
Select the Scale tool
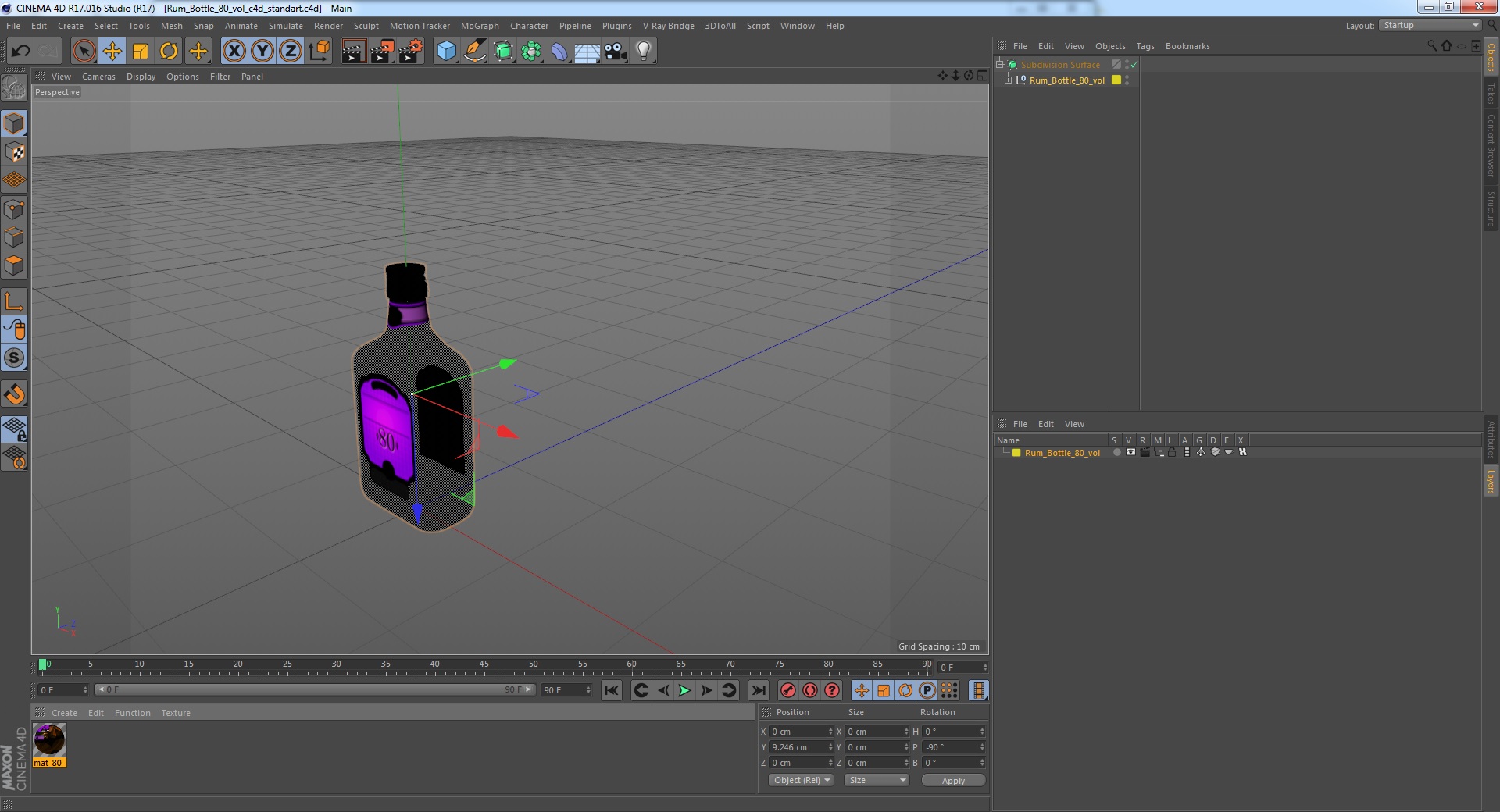coord(141,52)
